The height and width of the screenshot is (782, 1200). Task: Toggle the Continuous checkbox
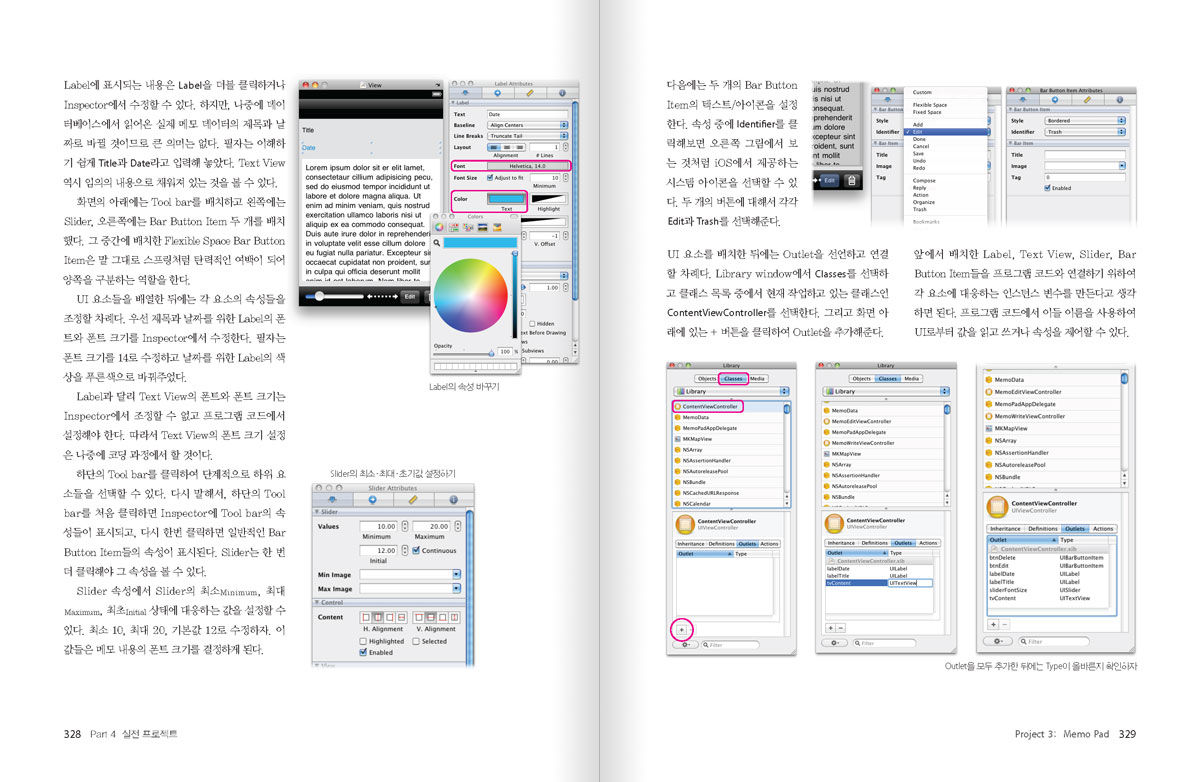pos(417,551)
